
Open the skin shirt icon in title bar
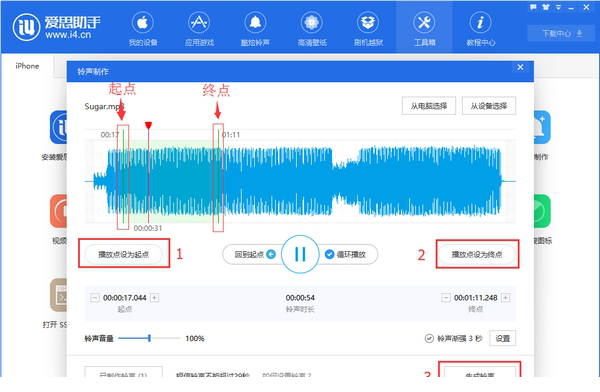tap(546, 7)
